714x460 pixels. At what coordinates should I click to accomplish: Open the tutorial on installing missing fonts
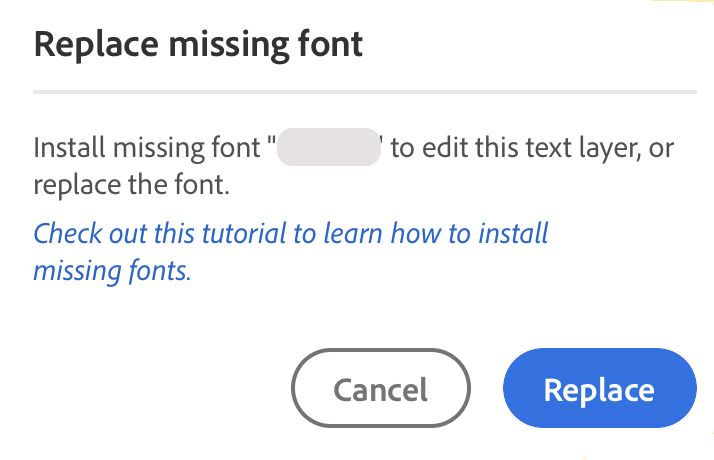pyautogui.click(x=290, y=251)
